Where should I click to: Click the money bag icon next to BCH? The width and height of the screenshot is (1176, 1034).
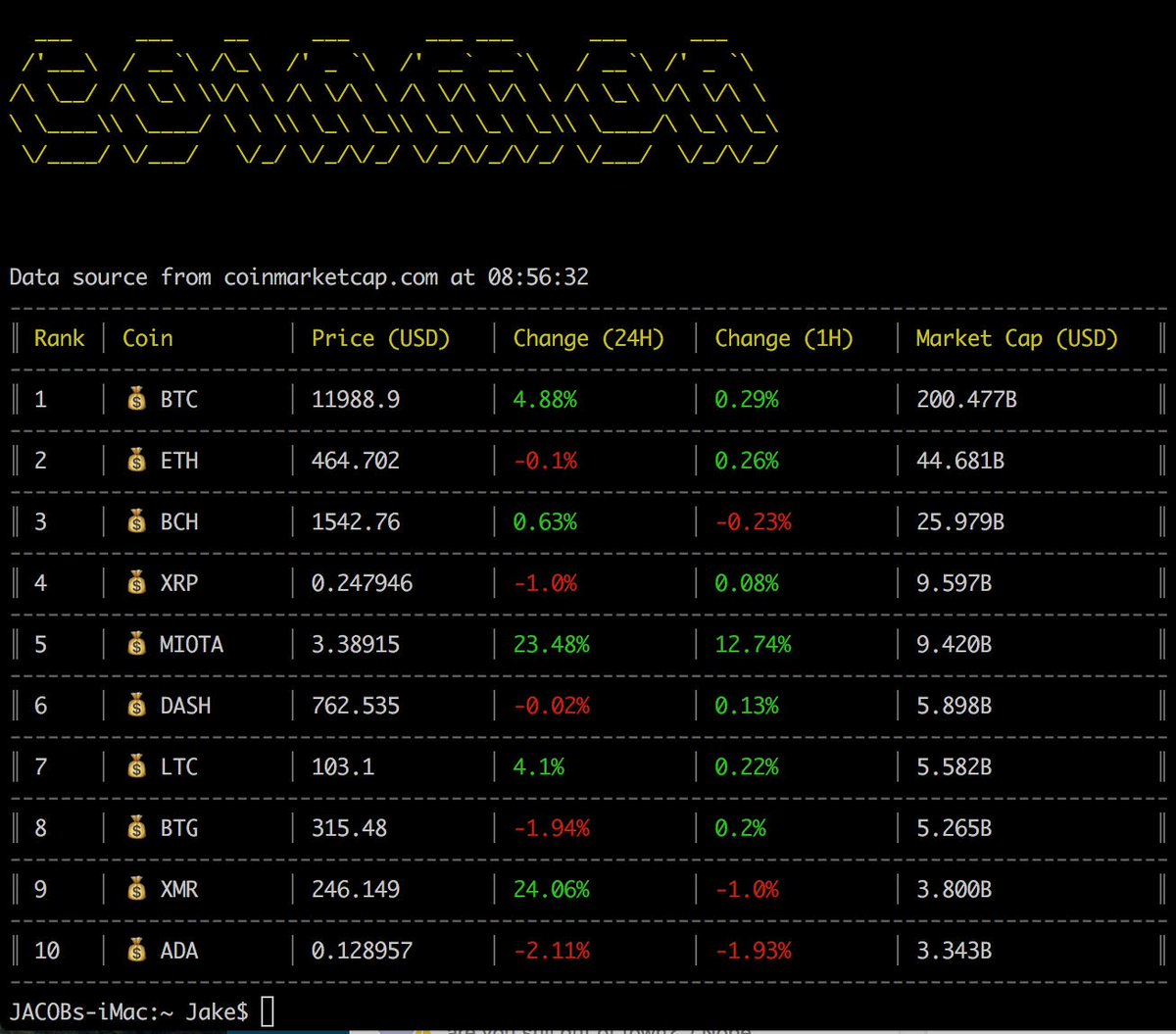click(137, 521)
